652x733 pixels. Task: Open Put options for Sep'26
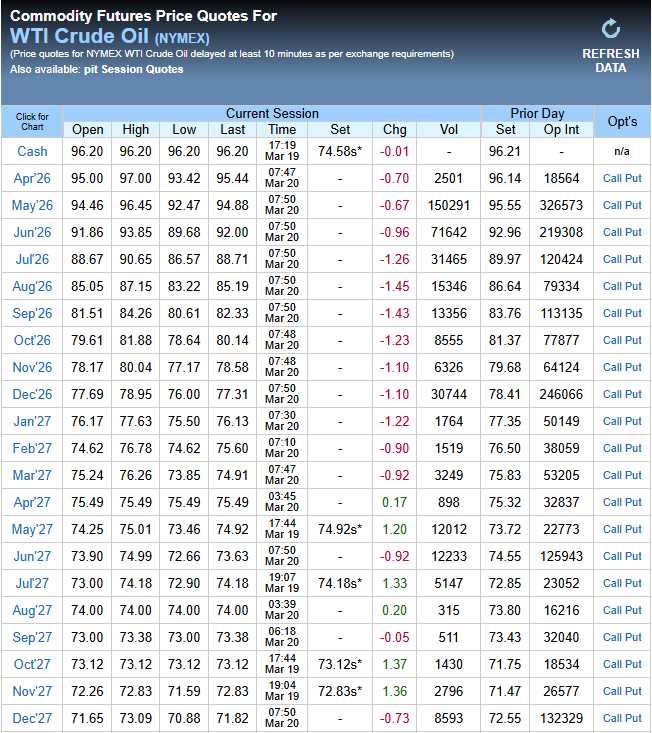(x=634, y=313)
